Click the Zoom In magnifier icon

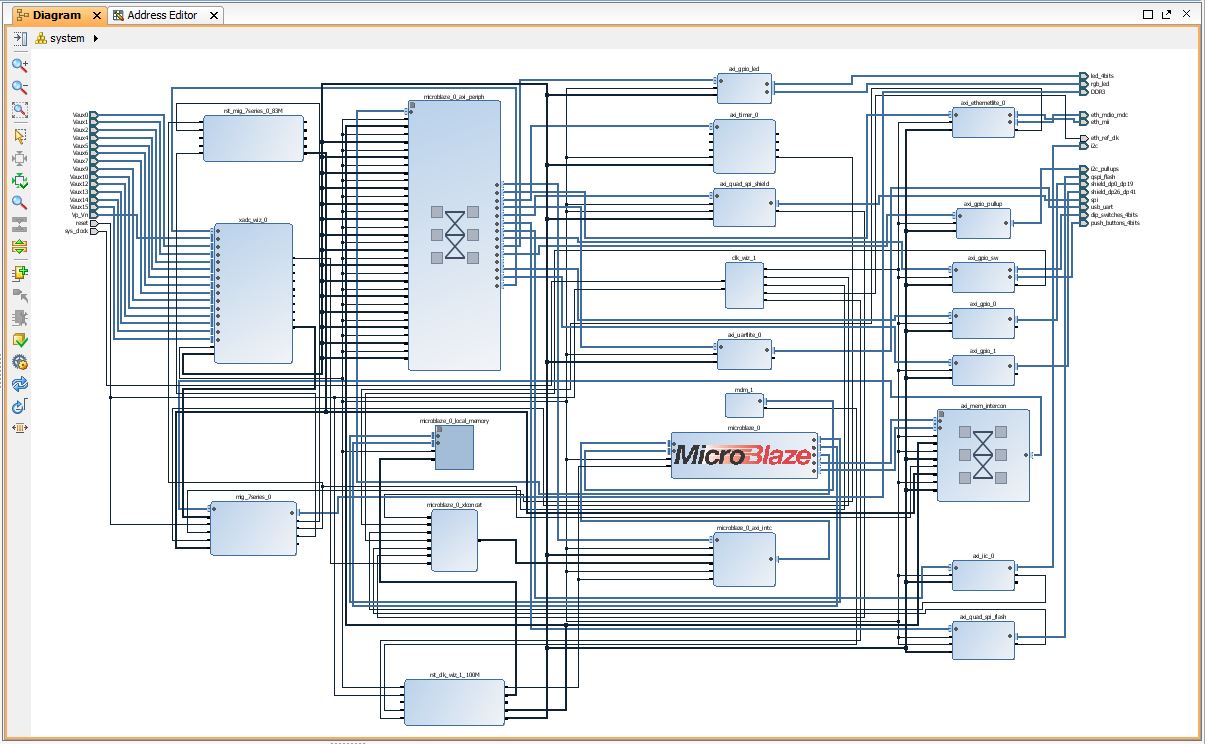coord(19,65)
